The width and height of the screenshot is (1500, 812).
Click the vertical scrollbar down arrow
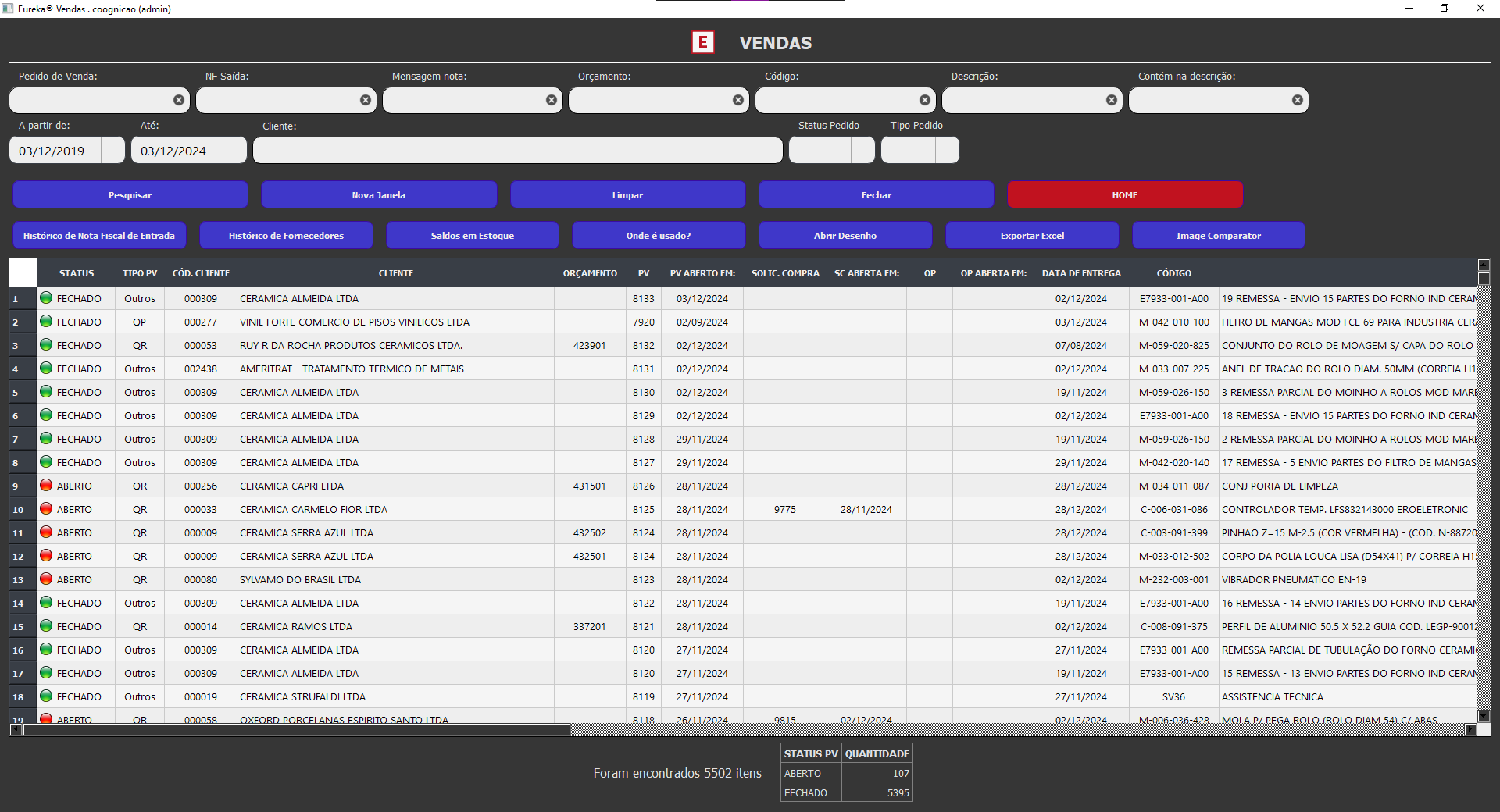click(1484, 716)
